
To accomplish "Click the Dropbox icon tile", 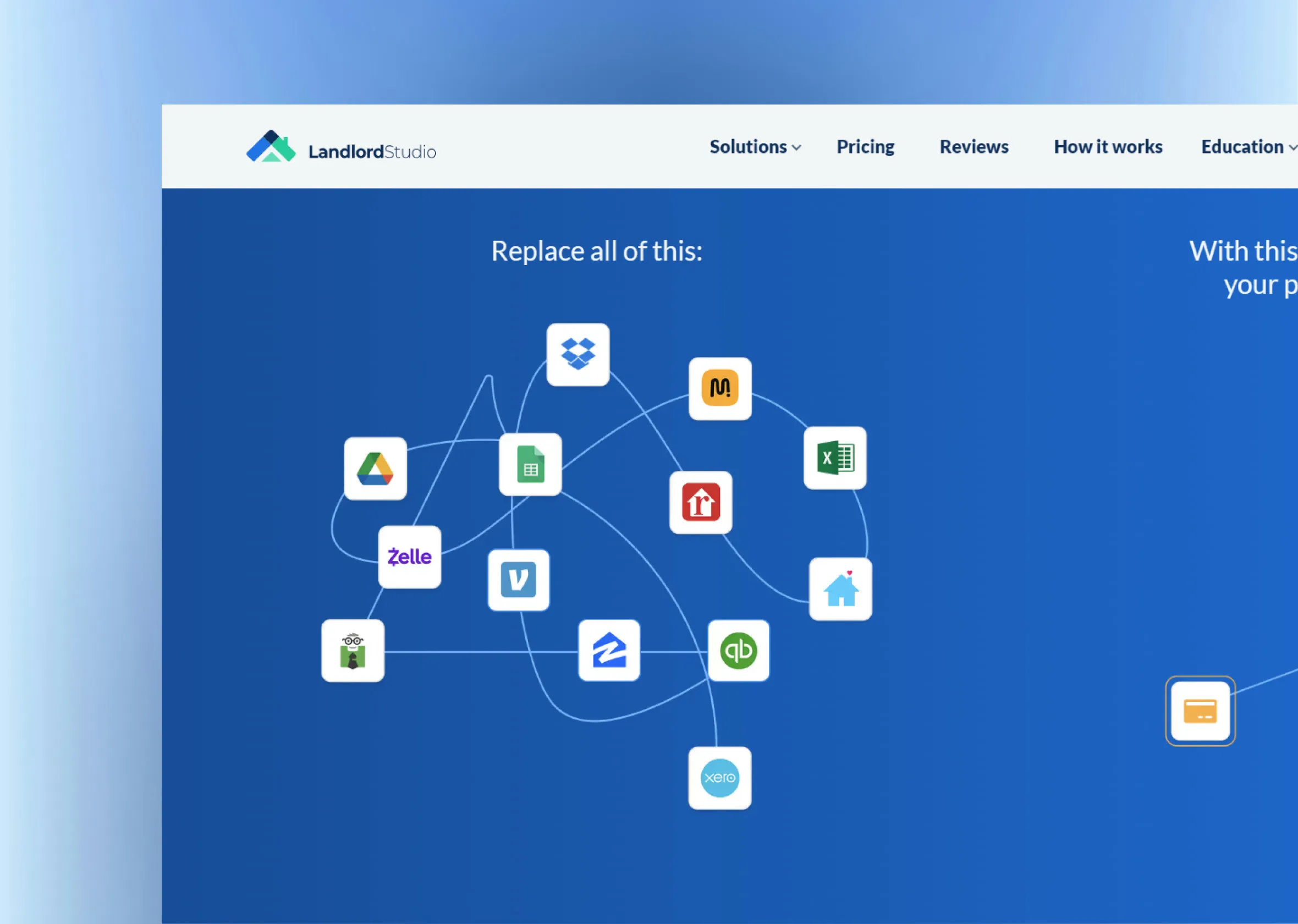I will click(578, 354).
